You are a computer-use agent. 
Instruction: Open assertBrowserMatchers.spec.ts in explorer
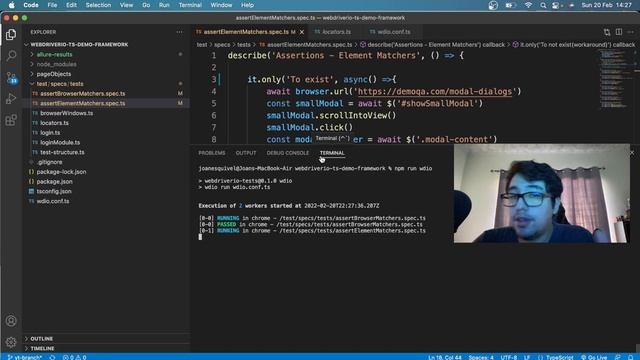click(82, 93)
